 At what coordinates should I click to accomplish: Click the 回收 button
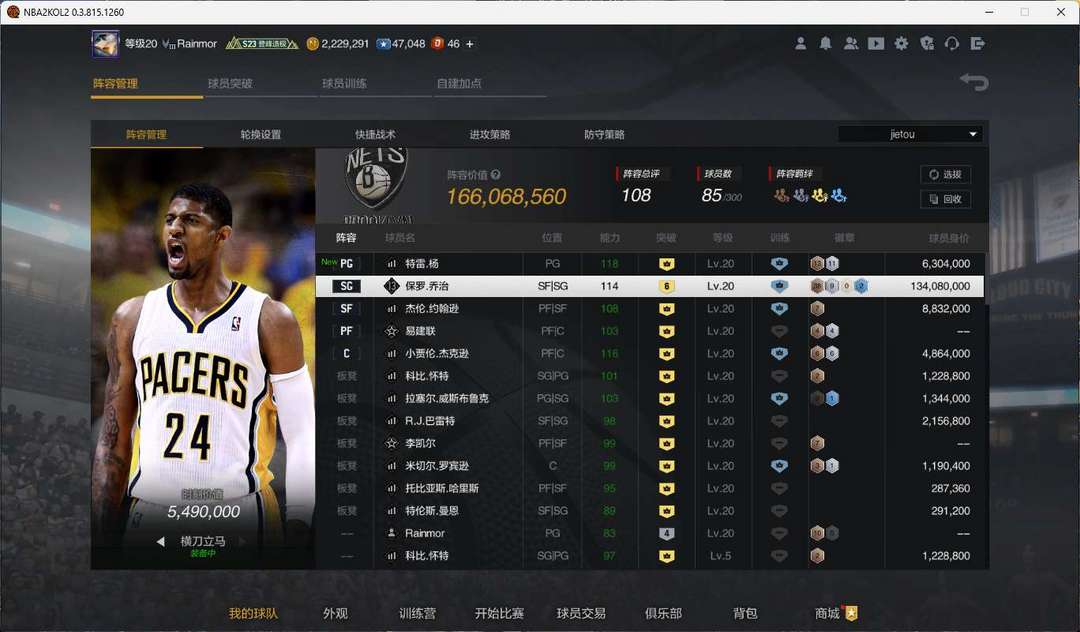pyautogui.click(x=946, y=199)
